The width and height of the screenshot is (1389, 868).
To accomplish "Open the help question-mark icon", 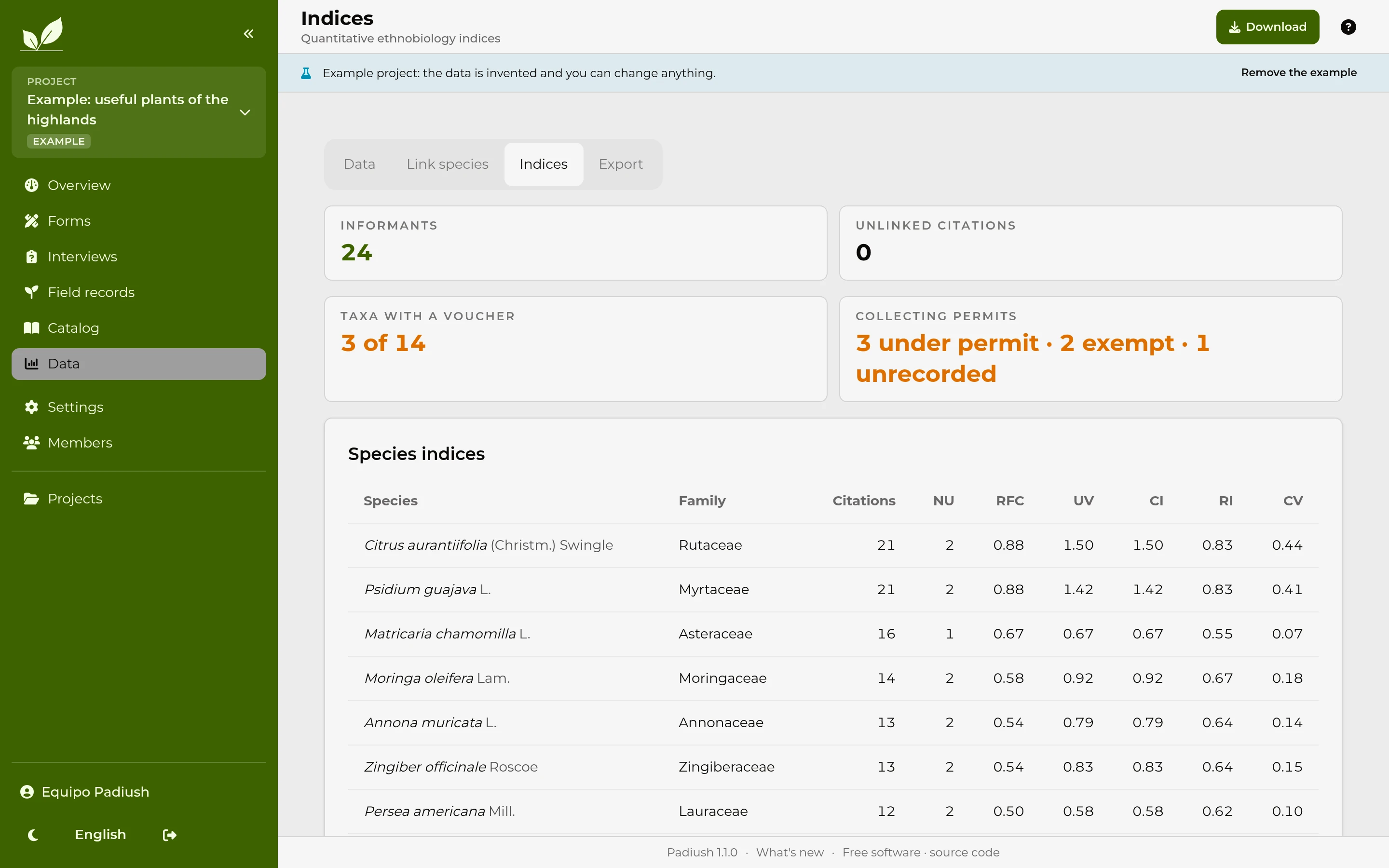I will tap(1348, 27).
